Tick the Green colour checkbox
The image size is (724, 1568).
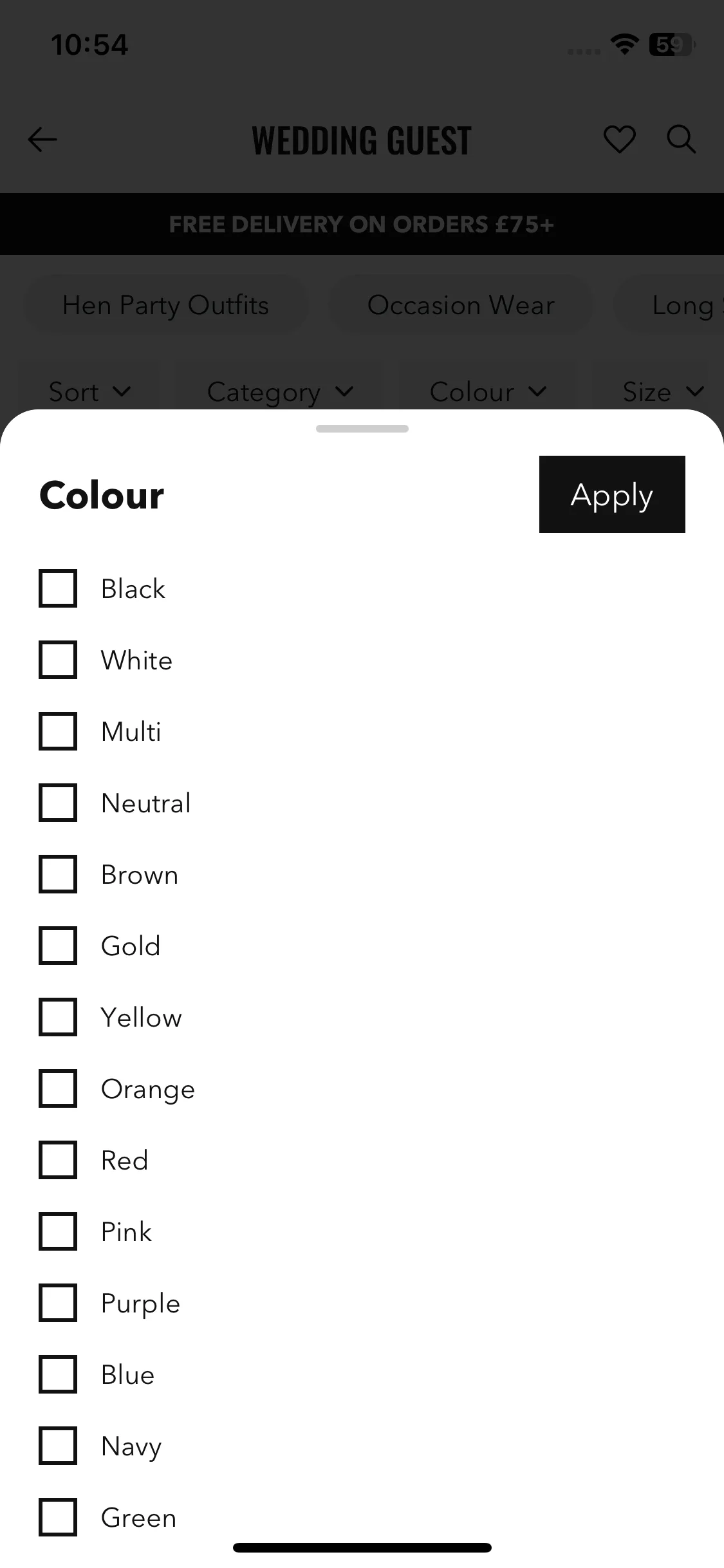pyautogui.click(x=58, y=1517)
